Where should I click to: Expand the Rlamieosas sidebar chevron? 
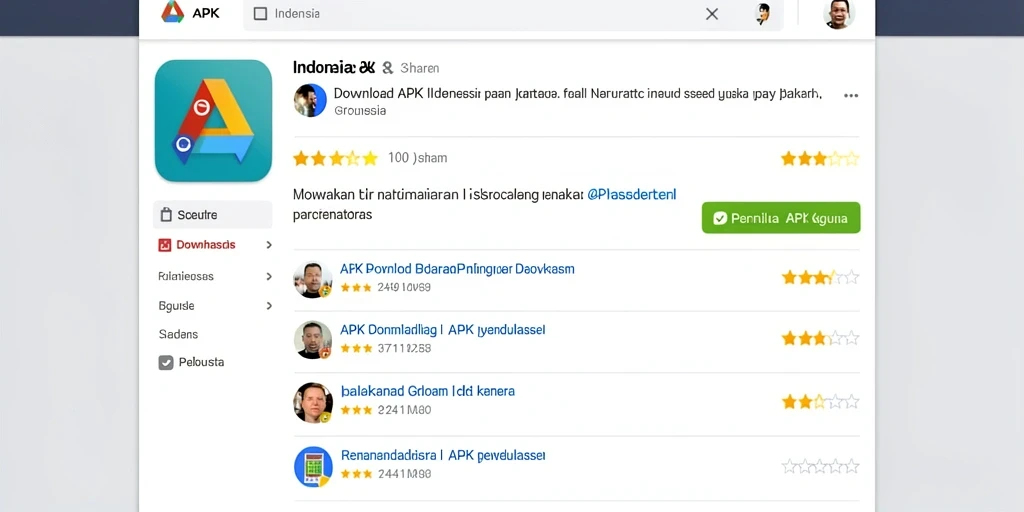(x=268, y=276)
